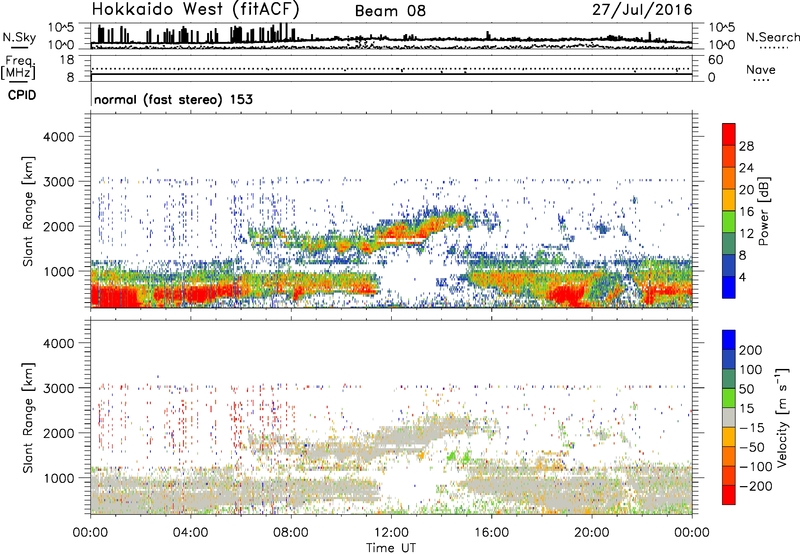Click the '60' Nave axis tick
Viewport: 800px width, 554px height.
pyautogui.click(x=715, y=60)
